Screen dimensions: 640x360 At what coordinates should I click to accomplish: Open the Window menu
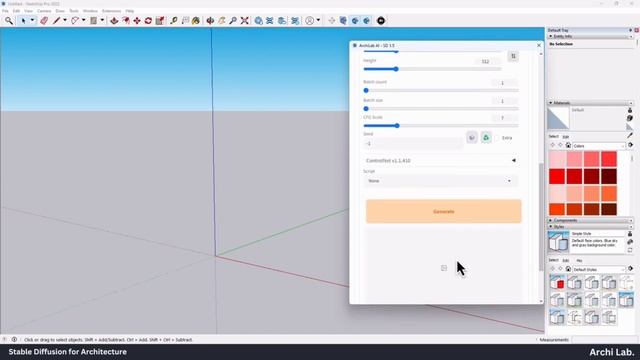point(90,11)
